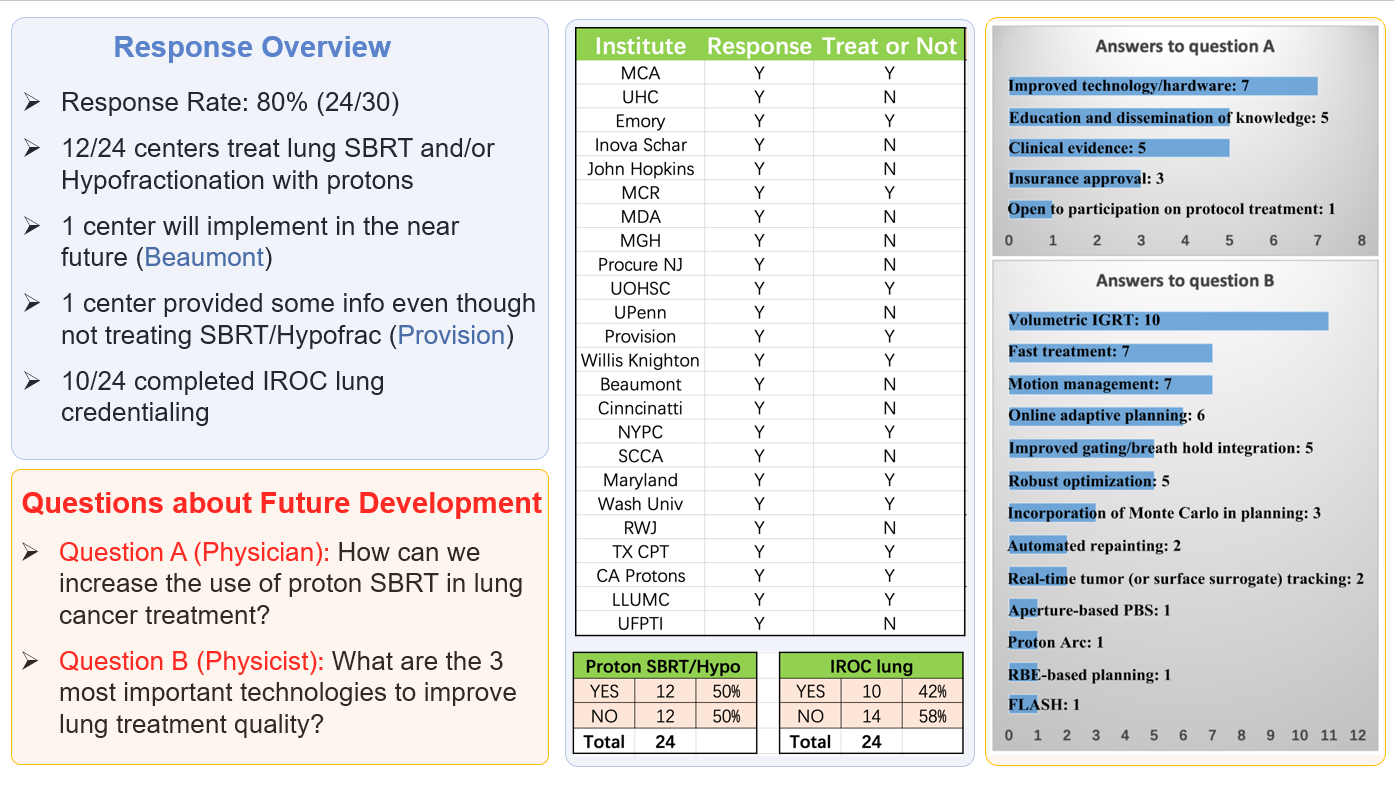Select the 'UPenn' institute cell
Viewport: 1394px width, 787px height.
(640, 312)
